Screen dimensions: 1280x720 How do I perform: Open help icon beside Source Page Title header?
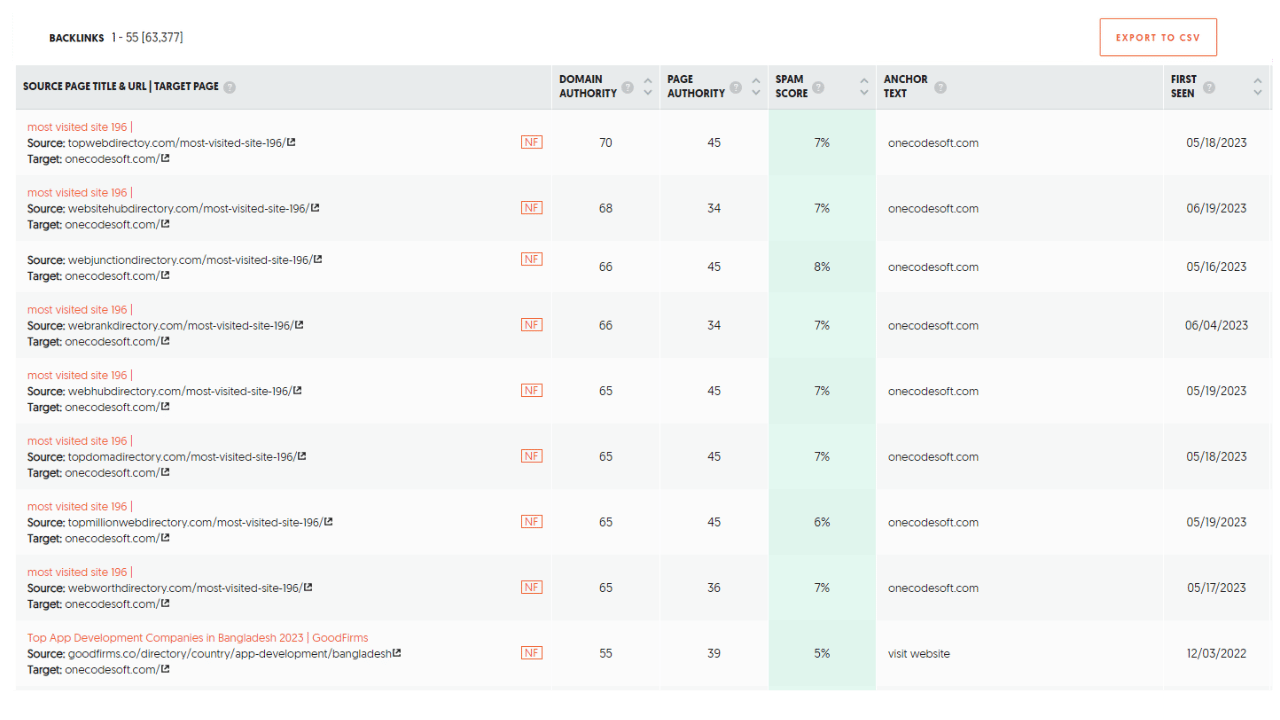pos(229,87)
